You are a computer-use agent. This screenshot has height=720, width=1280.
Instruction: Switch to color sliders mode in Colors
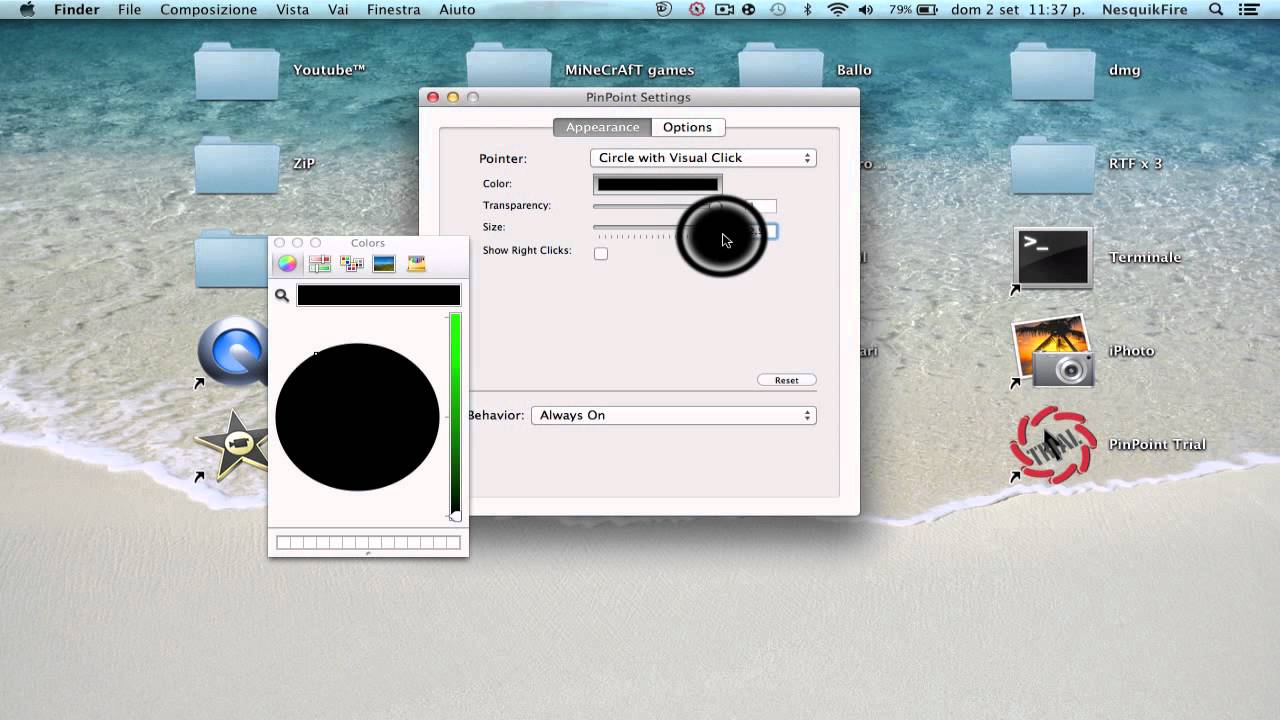coord(320,264)
